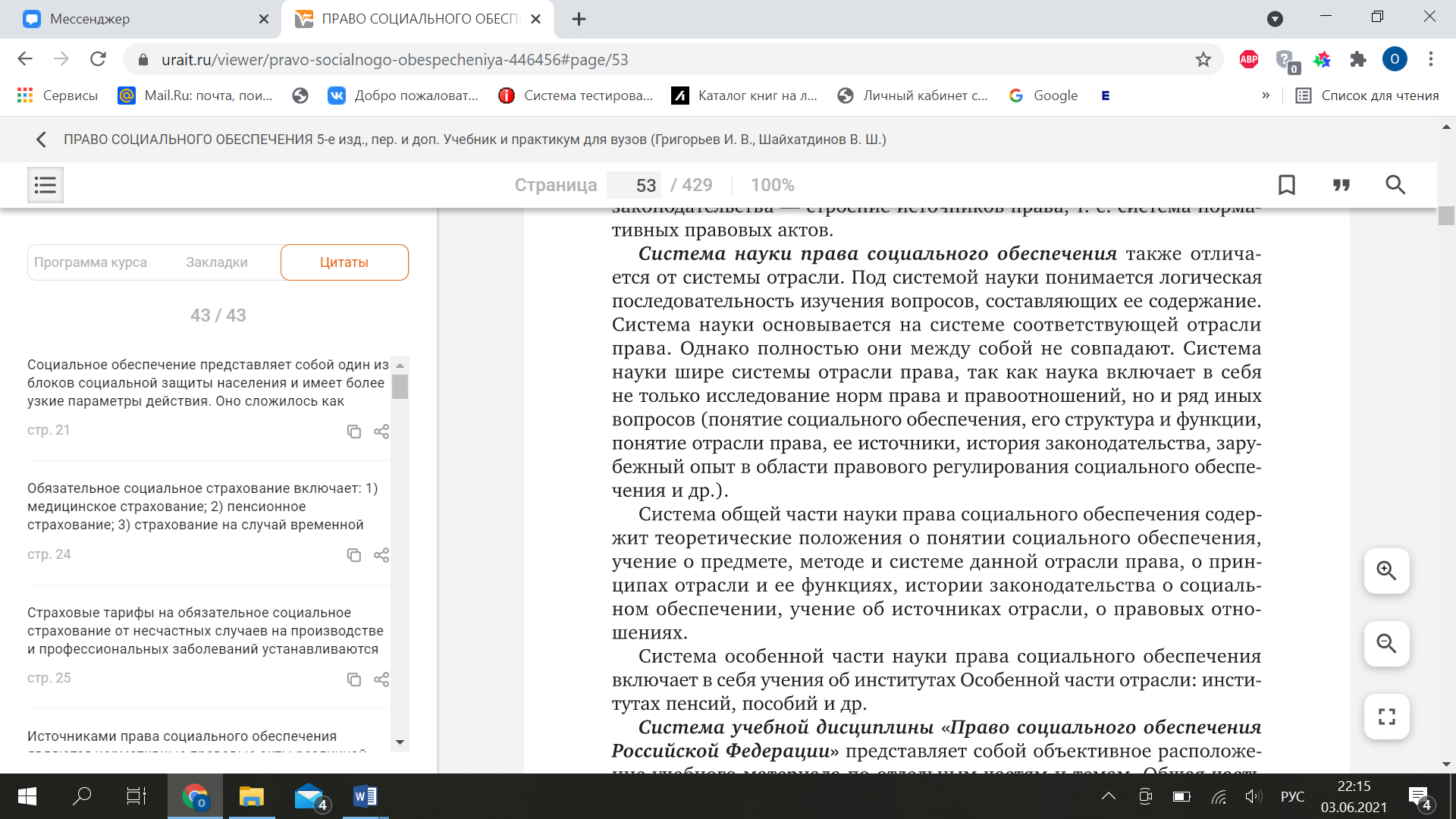Select the Цитаты tab

[x=344, y=262]
